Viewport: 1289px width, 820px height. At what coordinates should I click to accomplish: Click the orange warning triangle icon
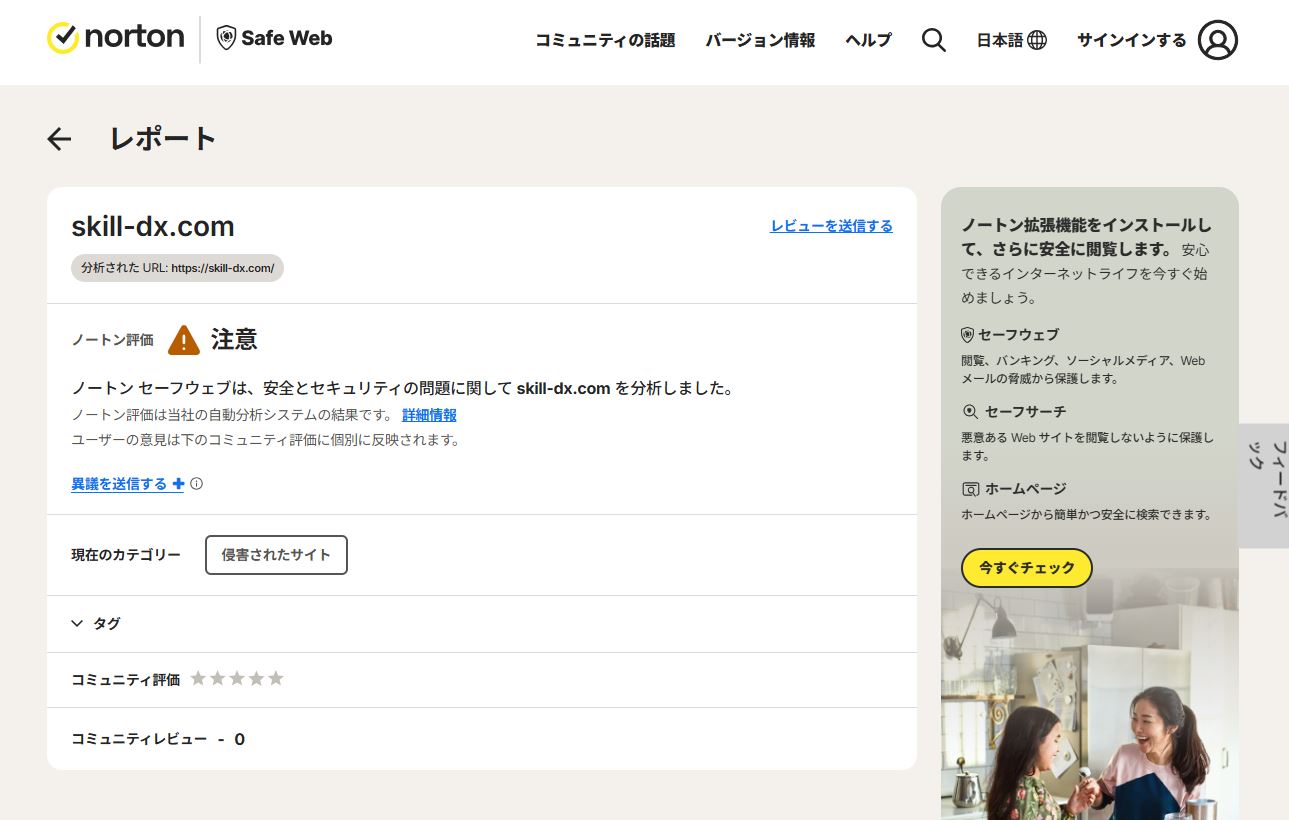pos(184,340)
